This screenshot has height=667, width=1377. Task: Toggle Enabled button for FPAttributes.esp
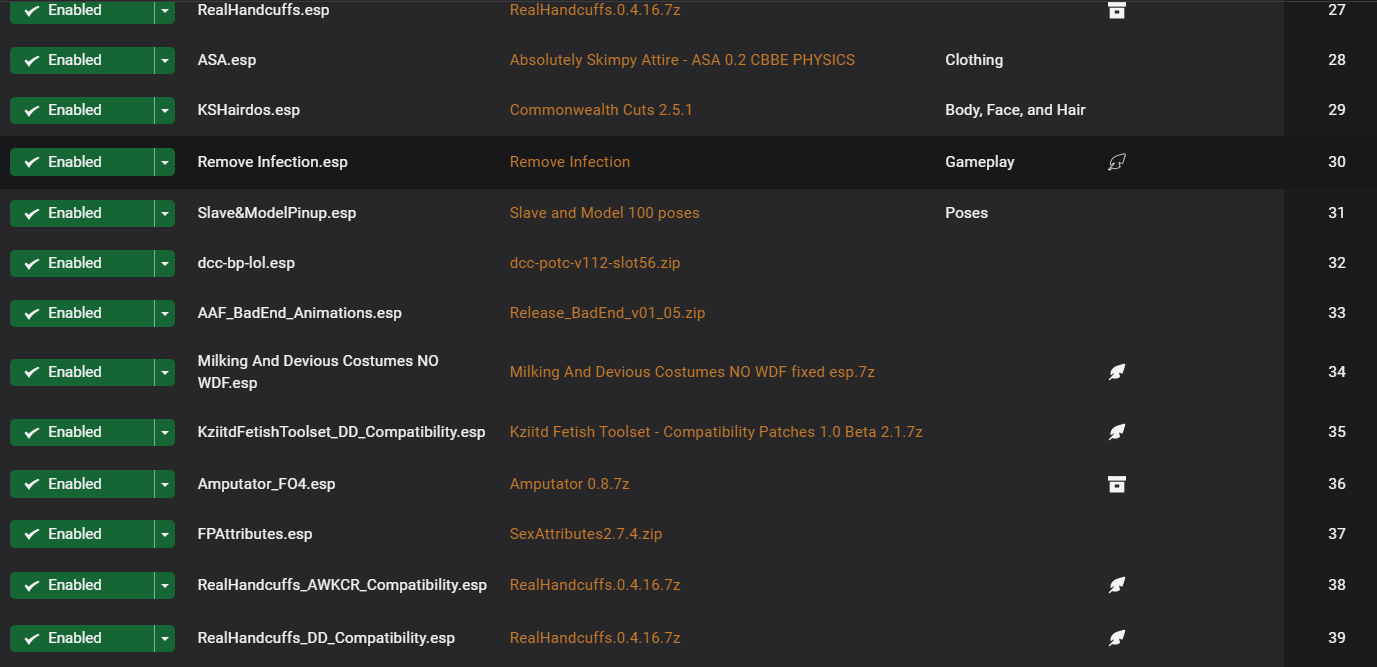point(82,534)
